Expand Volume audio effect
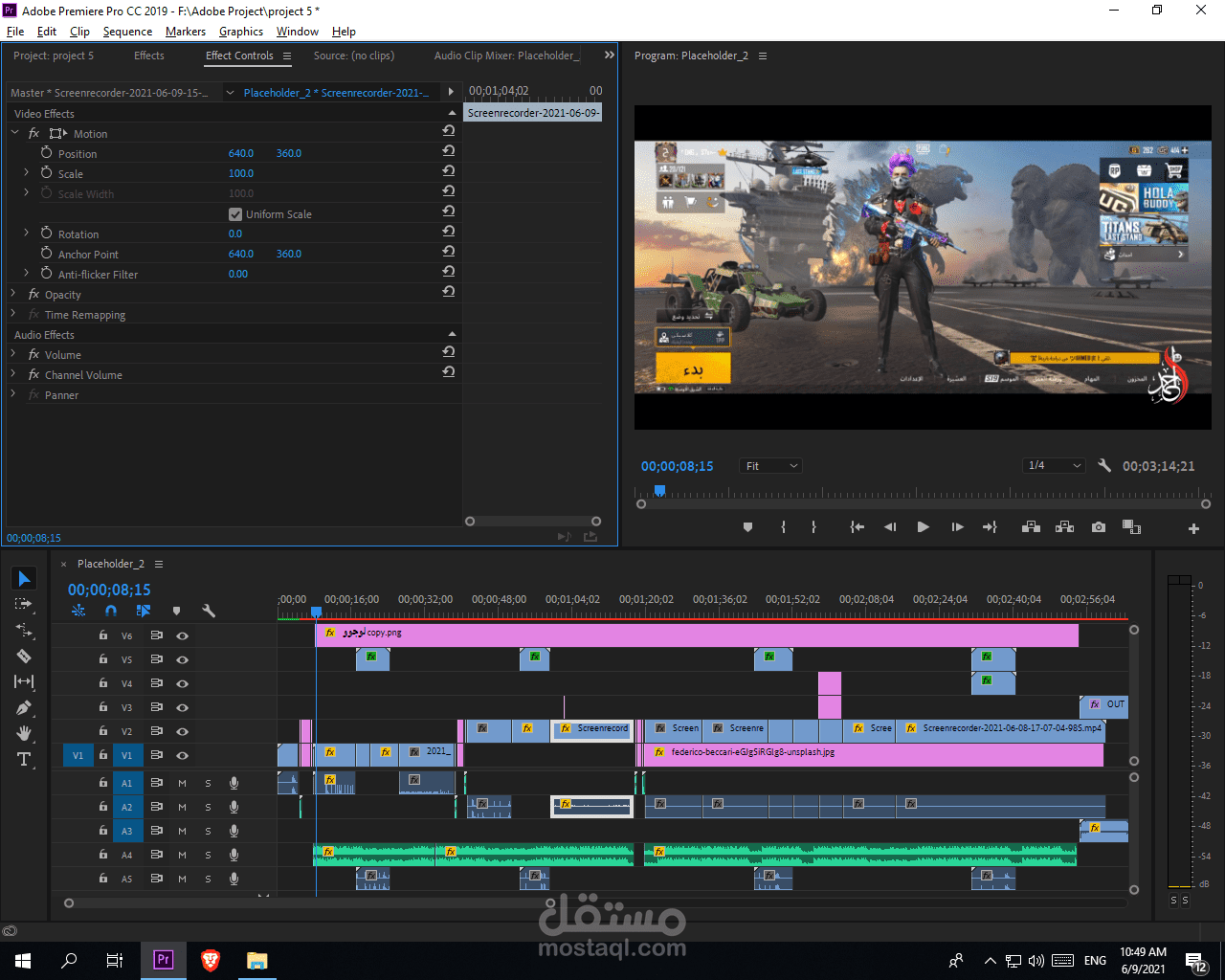Viewport: 1225px width, 980px height. point(13,354)
